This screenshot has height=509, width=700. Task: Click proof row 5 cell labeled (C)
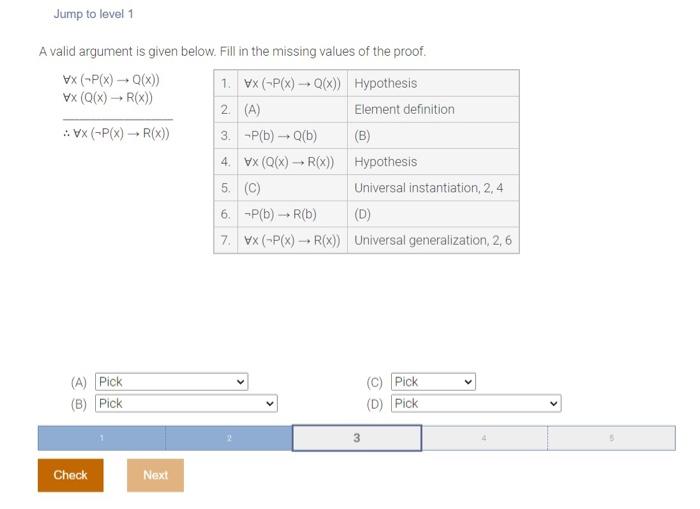292,188
